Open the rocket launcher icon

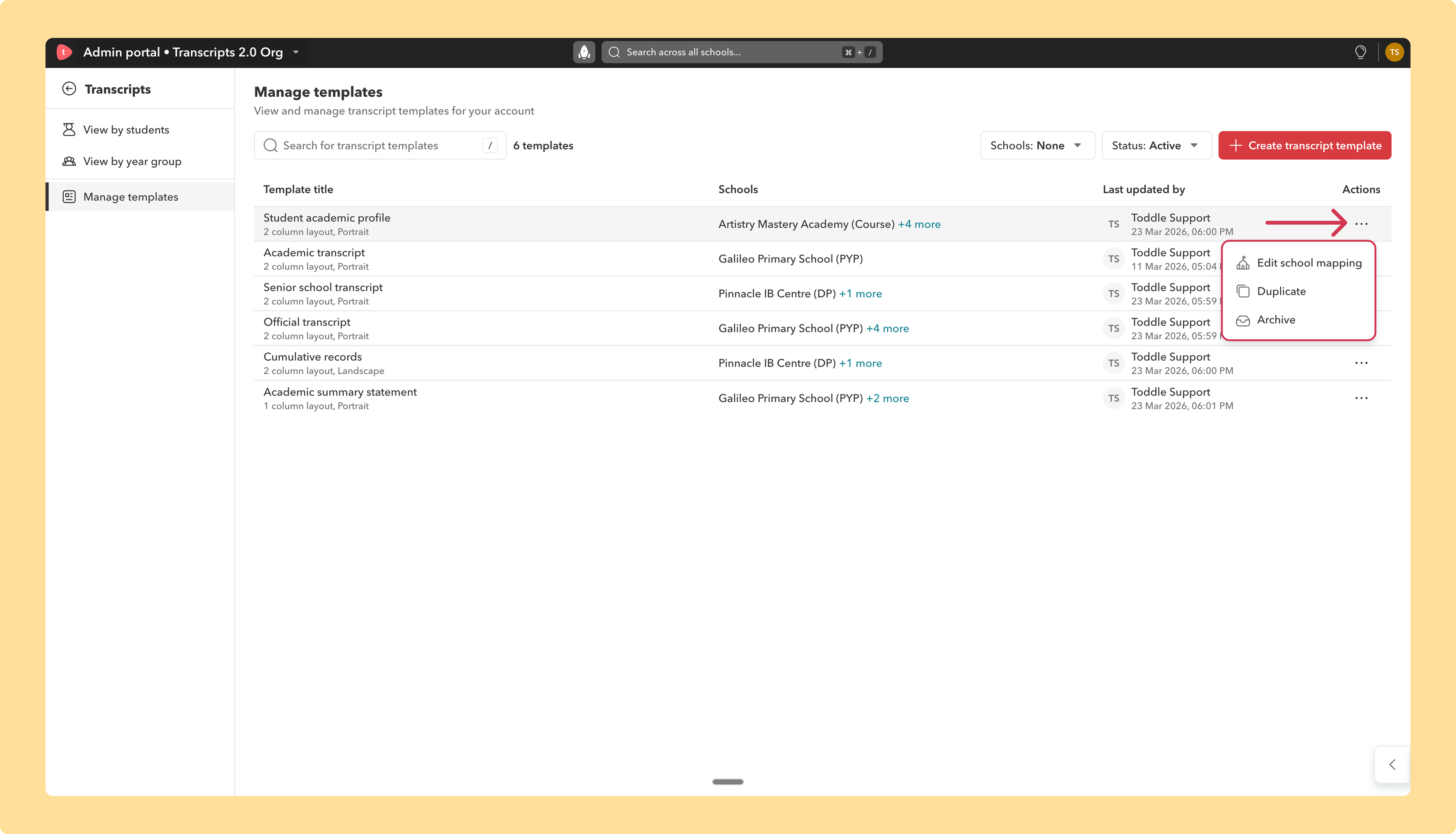click(x=584, y=52)
